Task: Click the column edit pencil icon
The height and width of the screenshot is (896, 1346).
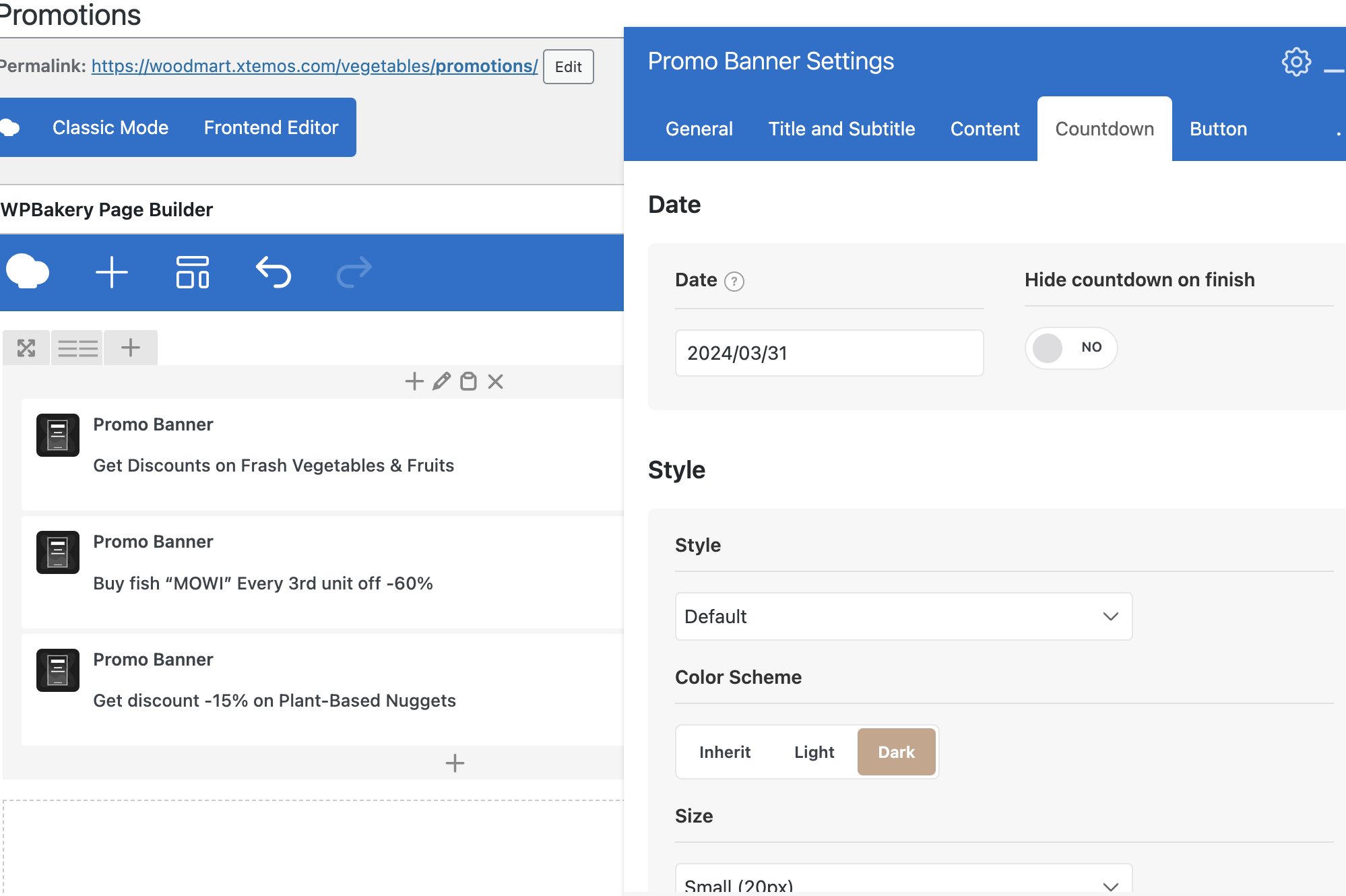Action: pyautogui.click(x=441, y=382)
